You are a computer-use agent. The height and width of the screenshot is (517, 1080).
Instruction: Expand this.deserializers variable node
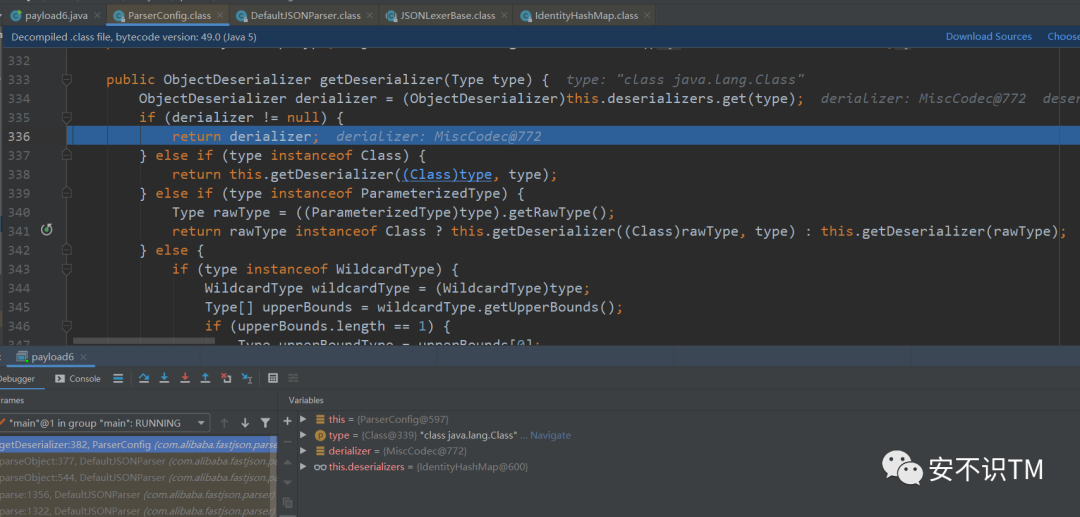[304, 467]
